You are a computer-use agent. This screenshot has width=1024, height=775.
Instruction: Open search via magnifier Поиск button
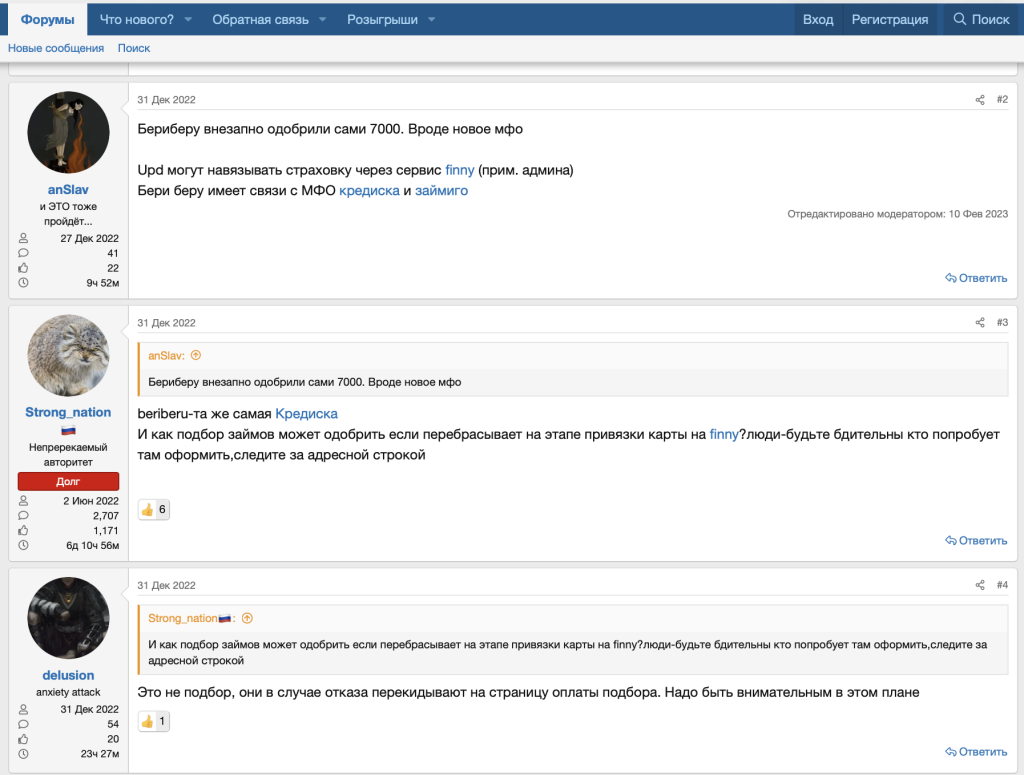(981, 19)
